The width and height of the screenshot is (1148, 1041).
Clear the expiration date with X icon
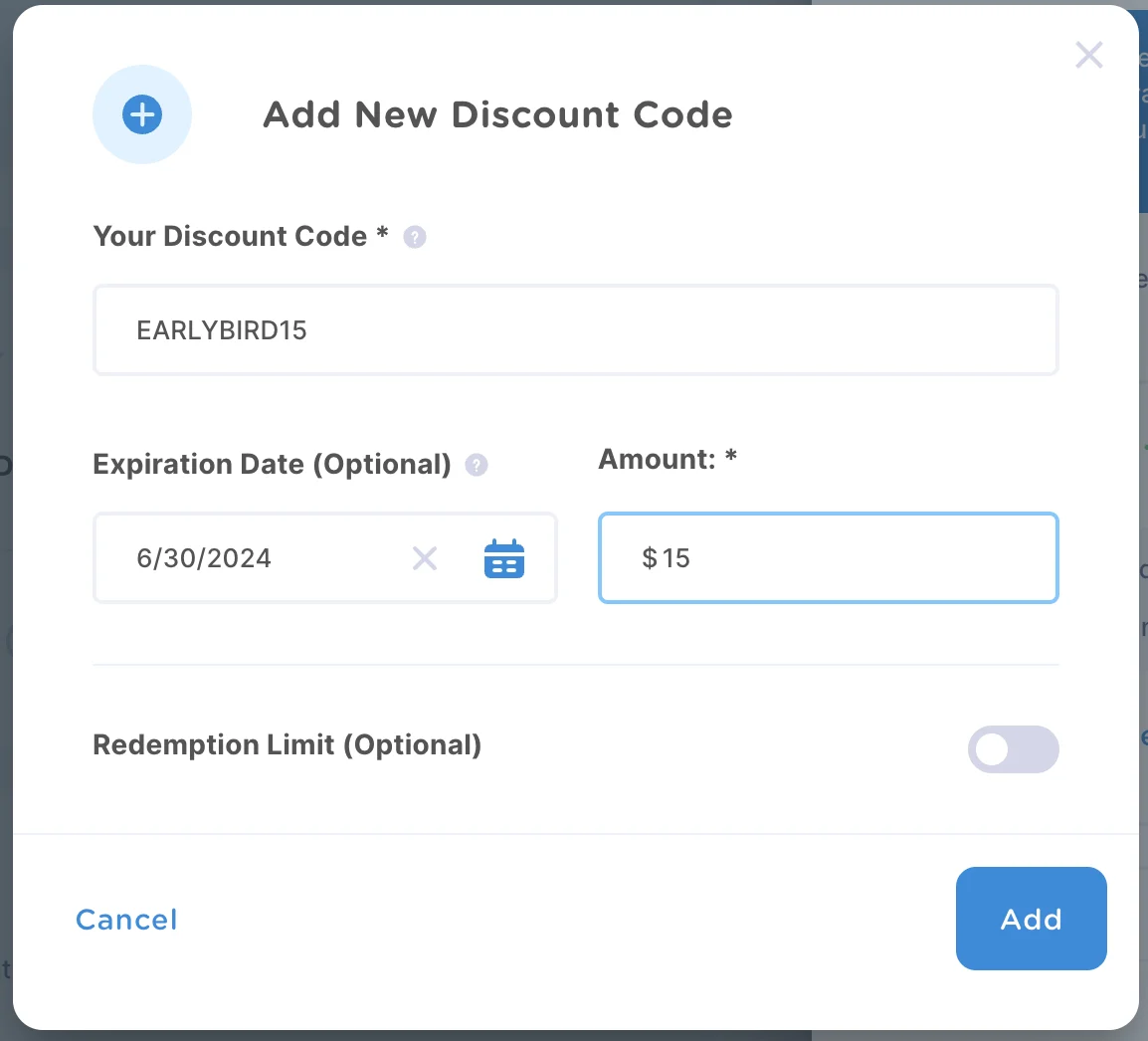(x=425, y=558)
